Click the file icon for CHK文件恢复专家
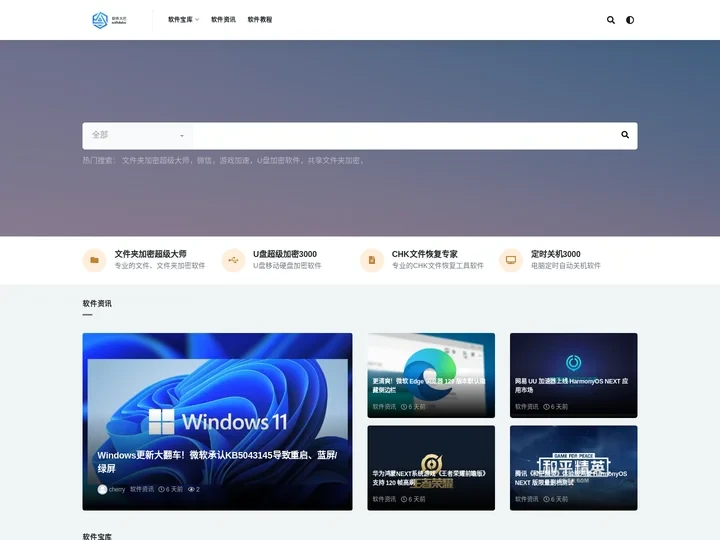The width and height of the screenshot is (720, 540). click(372, 260)
